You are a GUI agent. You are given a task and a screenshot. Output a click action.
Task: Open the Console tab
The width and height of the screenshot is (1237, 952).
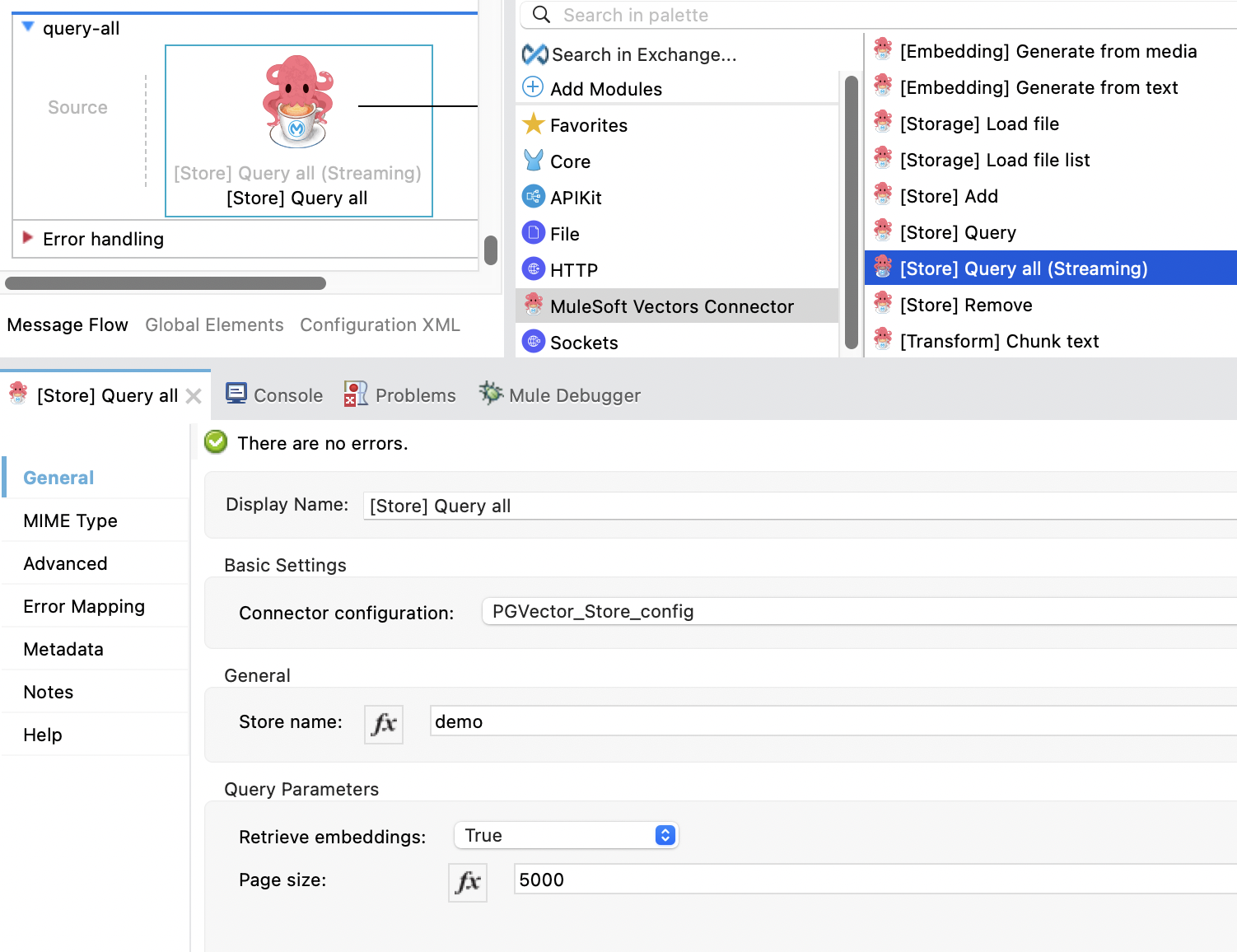(274, 395)
